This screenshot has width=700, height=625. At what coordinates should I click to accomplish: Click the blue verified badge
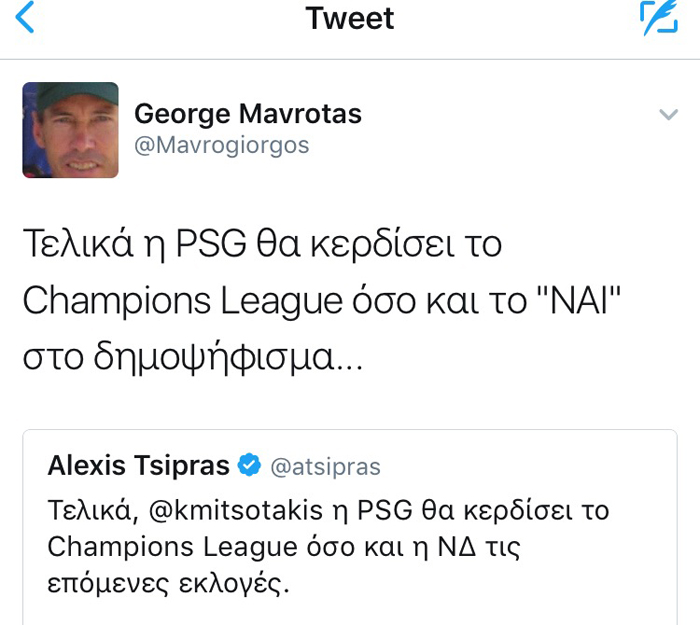250,465
